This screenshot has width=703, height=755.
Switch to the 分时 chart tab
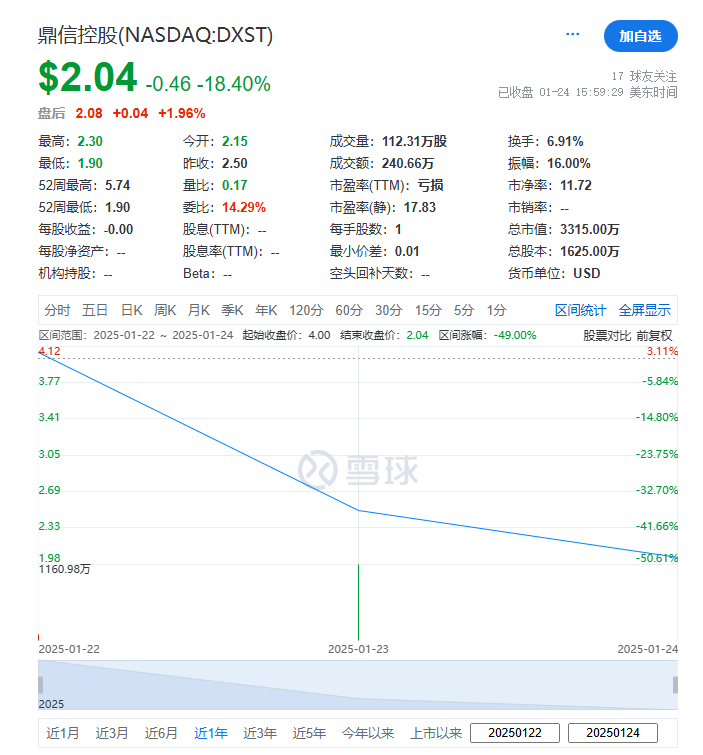tap(57, 310)
